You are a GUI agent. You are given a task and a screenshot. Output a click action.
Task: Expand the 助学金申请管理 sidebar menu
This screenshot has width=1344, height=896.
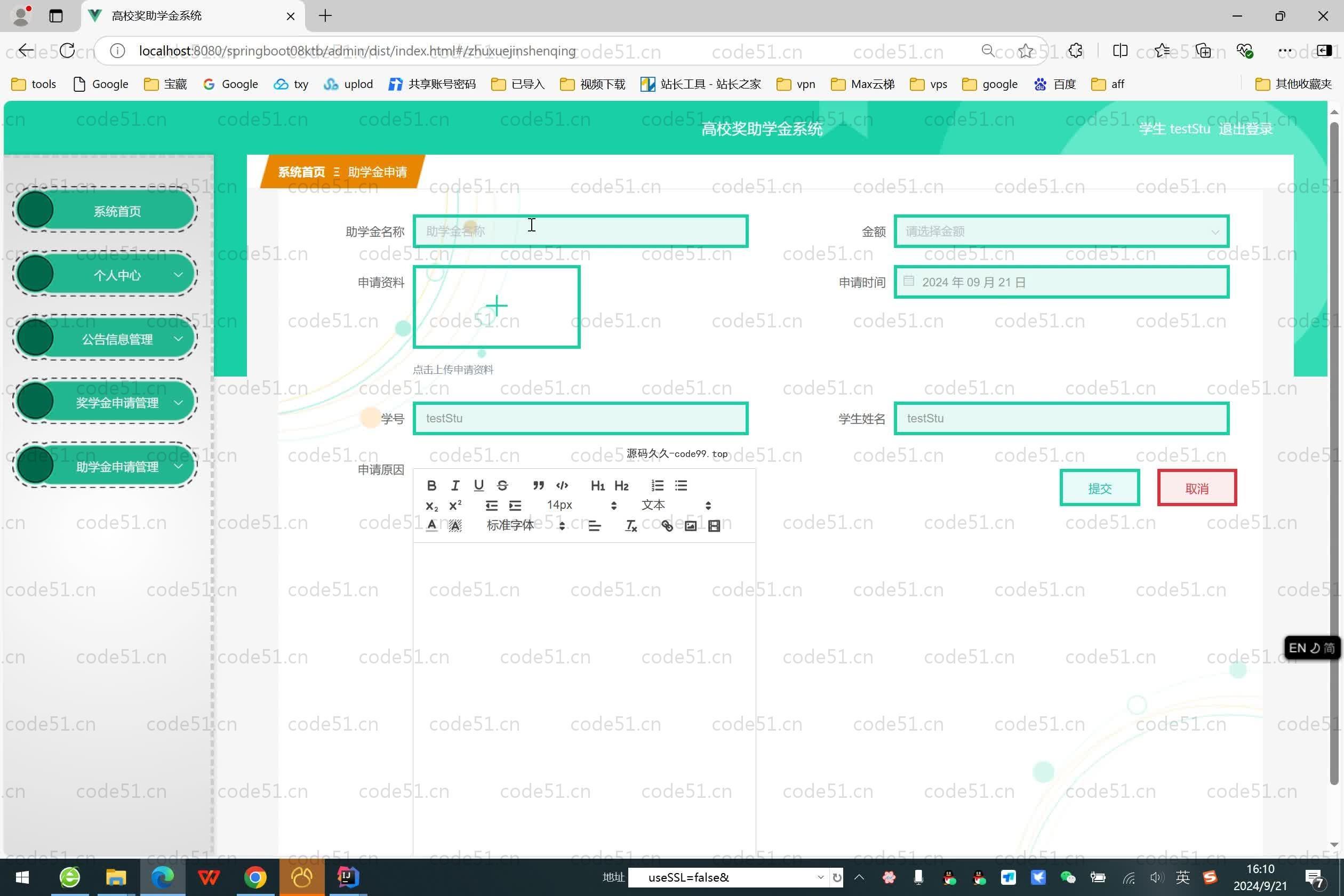pyautogui.click(x=105, y=467)
